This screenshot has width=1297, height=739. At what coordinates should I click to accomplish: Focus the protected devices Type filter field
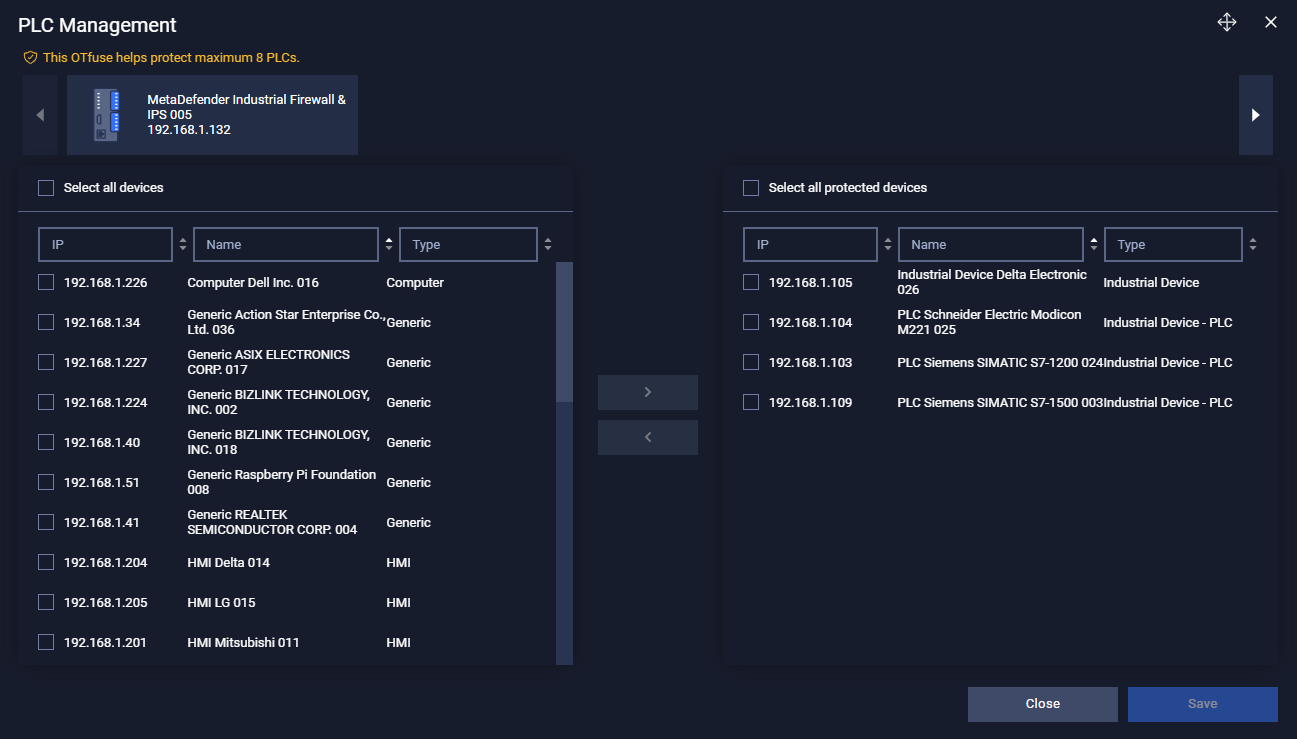tap(1173, 244)
